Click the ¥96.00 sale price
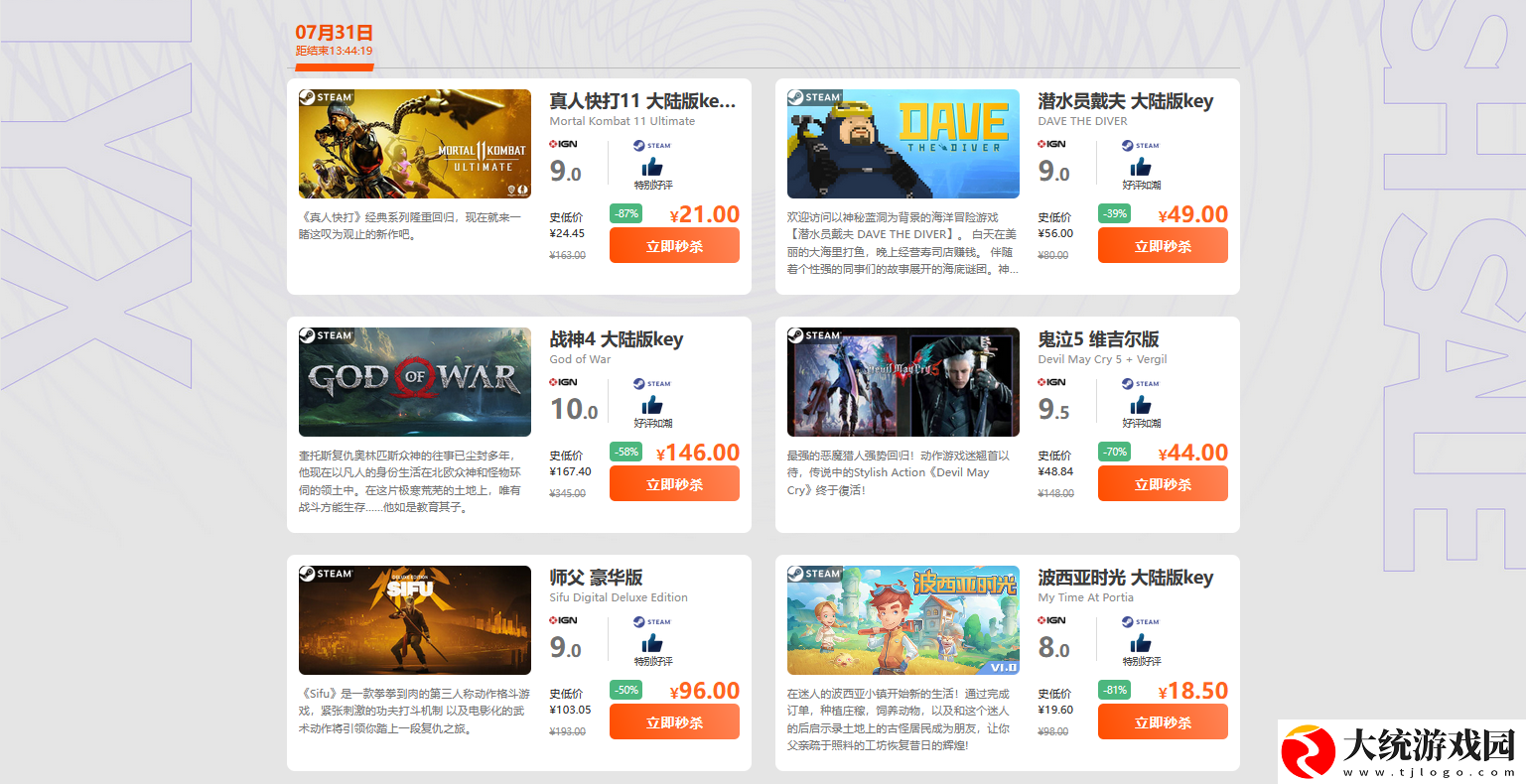Screen dimensions: 1526x784 705,691
